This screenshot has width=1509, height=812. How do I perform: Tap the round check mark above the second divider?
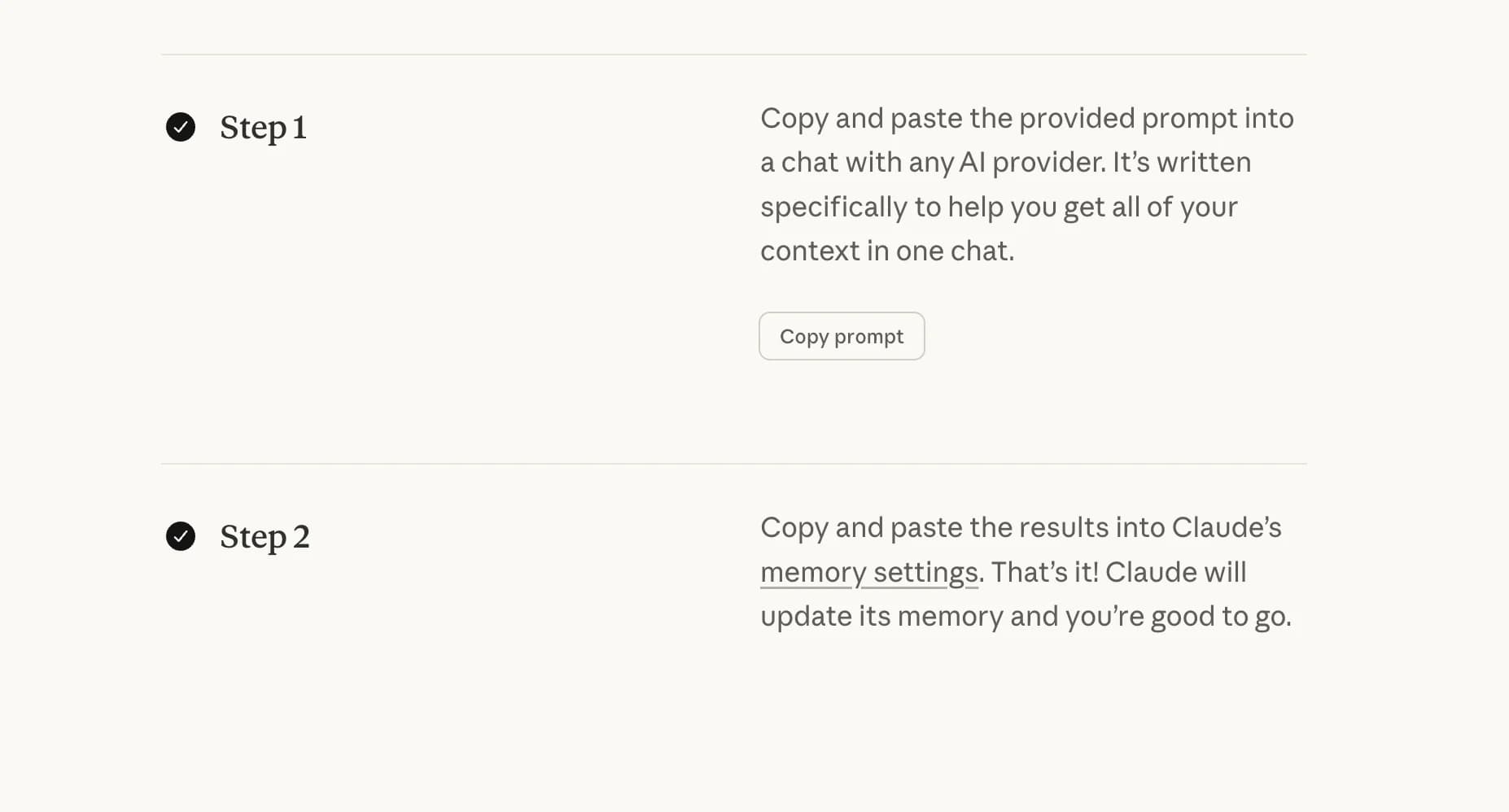pyautogui.click(x=181, y=127)
